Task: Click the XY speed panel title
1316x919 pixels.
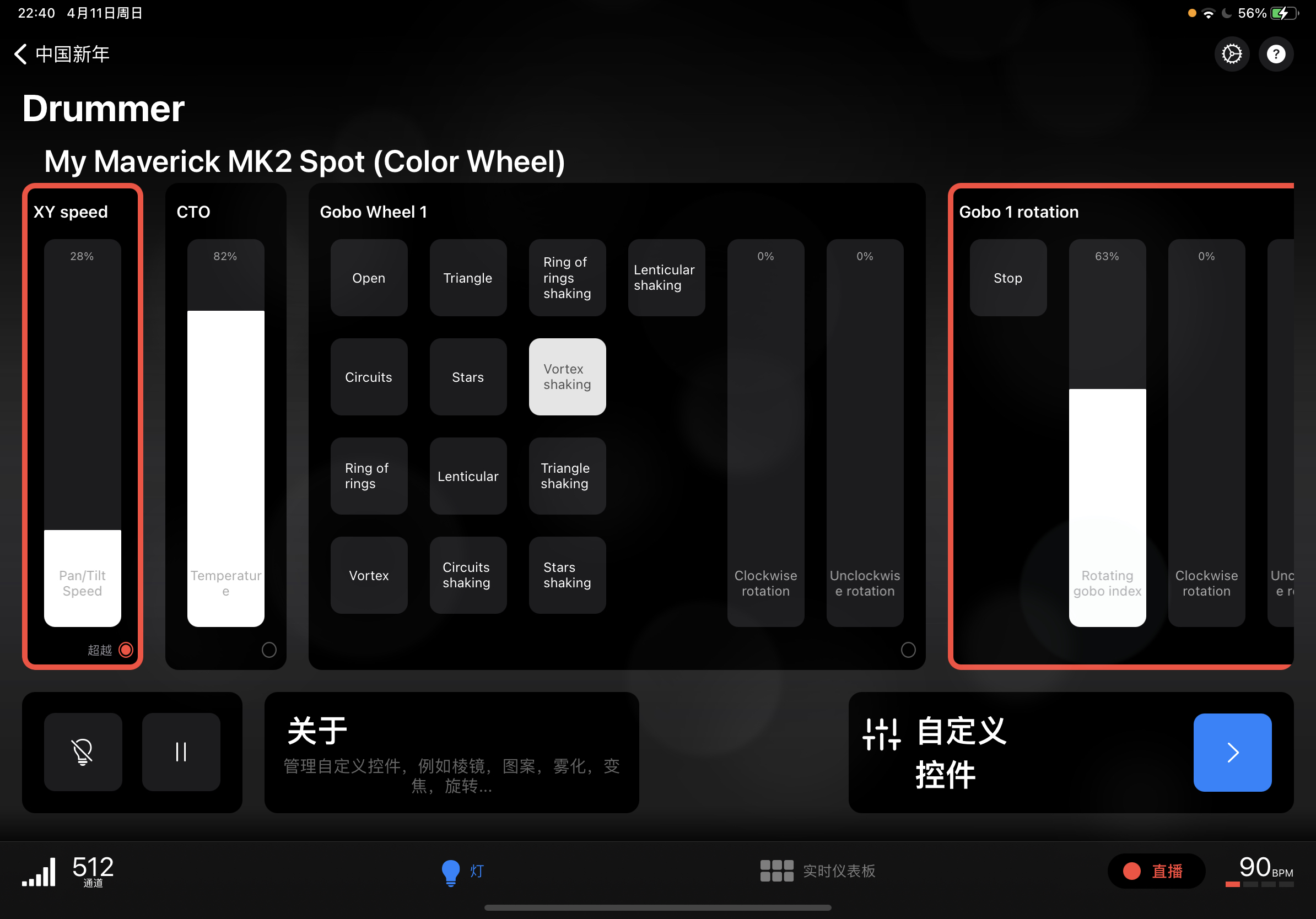Action: pos(71,212)
